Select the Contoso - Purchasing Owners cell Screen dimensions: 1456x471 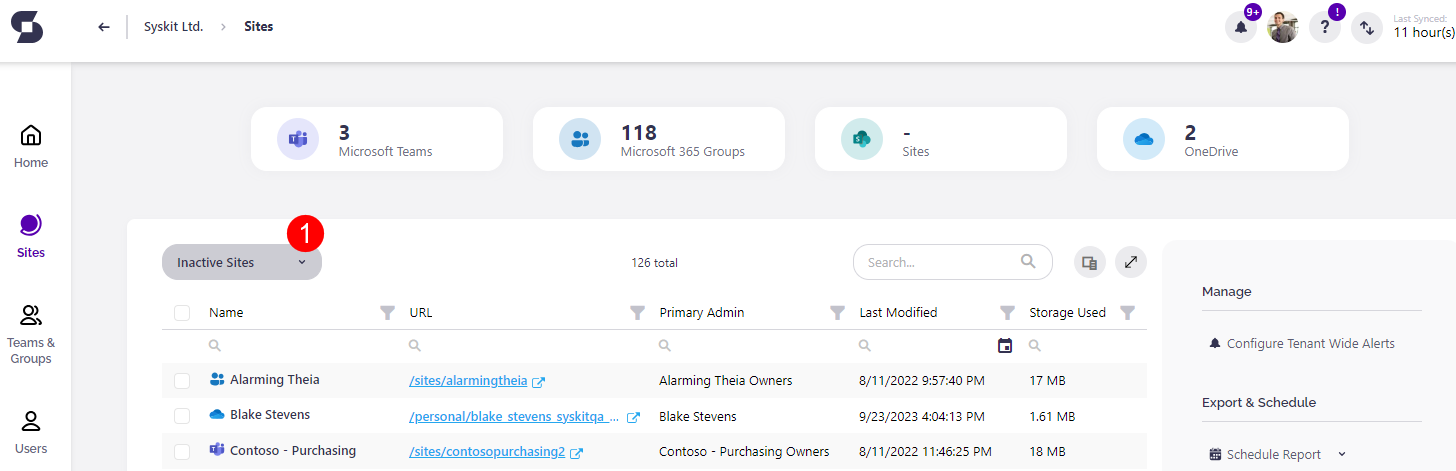pyautogui.click(x=744, y=451)
